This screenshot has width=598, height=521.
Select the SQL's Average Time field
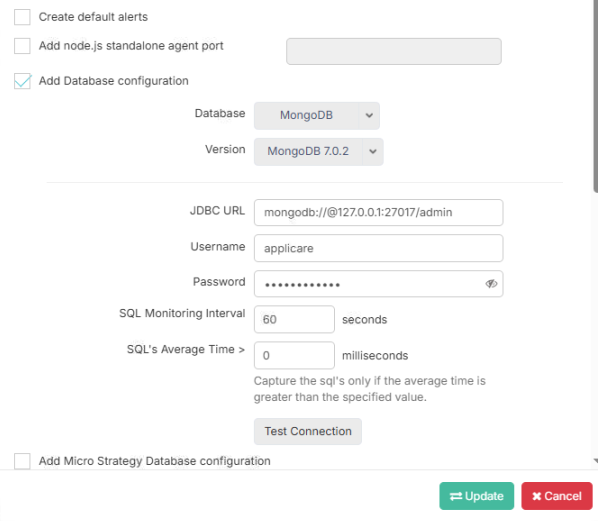pyautogui.click(x=294, y=355)
